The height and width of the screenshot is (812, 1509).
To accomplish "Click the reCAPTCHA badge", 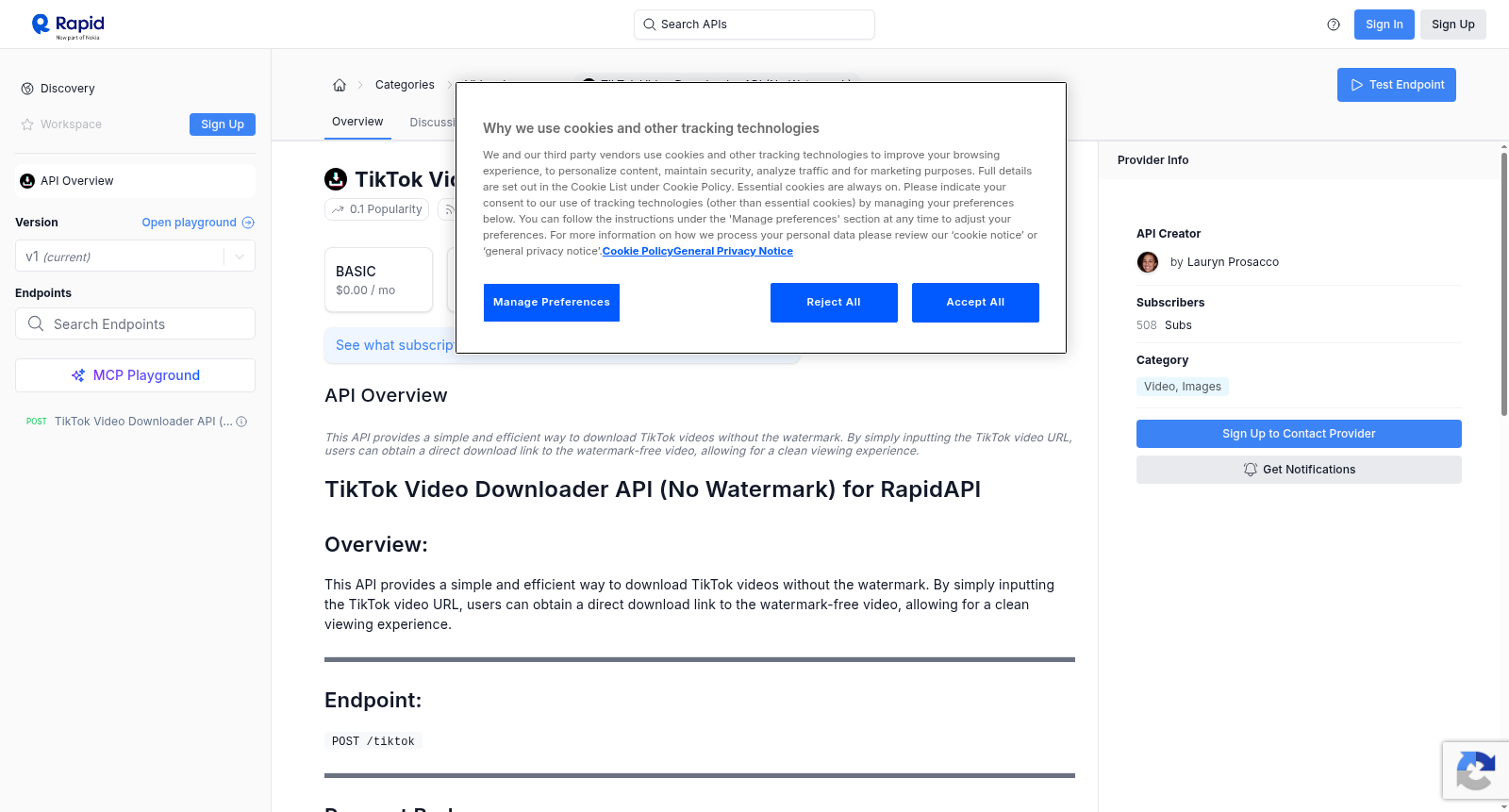I will coord(1476,771).
